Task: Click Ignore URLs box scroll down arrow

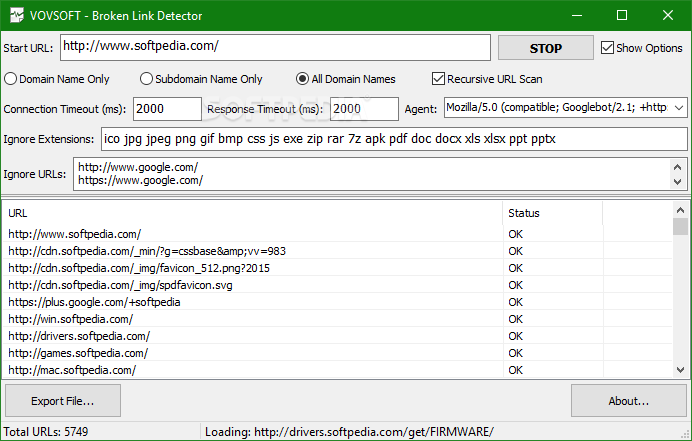Action: click(x=678, y=181)
